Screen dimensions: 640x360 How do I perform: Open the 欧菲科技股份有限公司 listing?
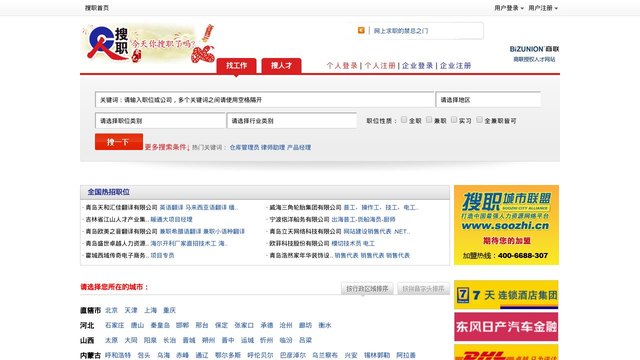pos(299,243)
